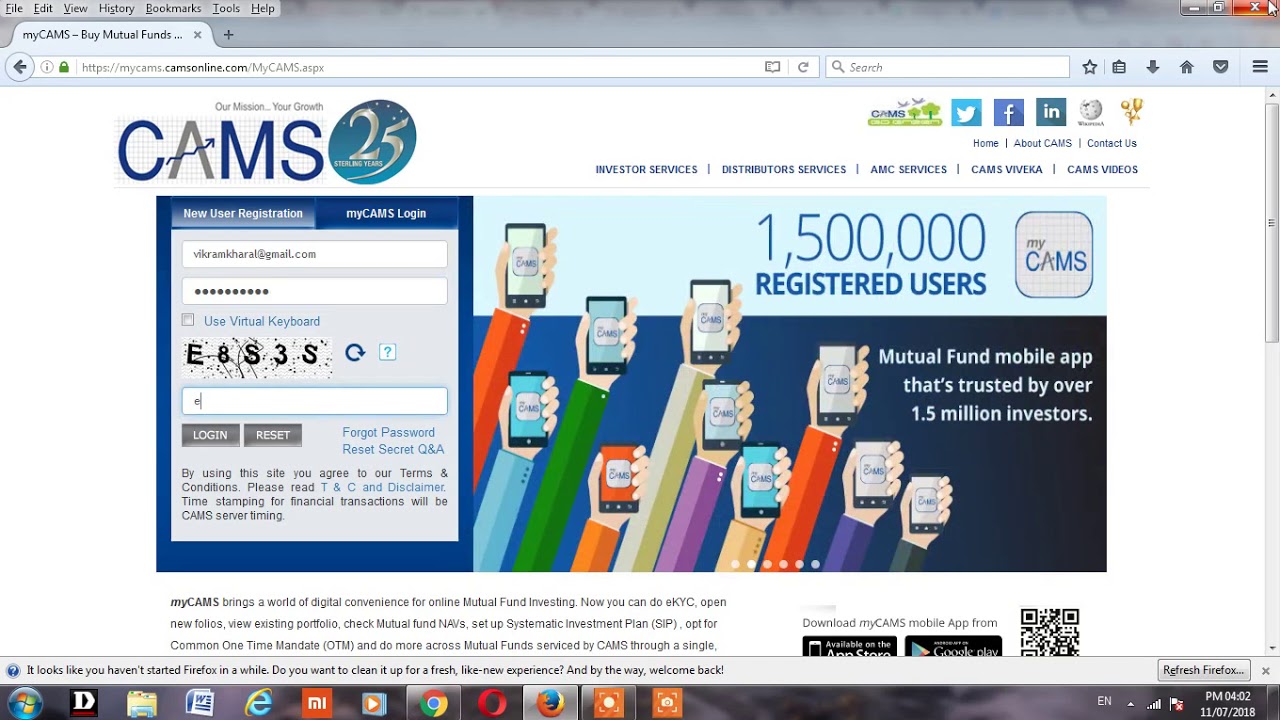The height and width of the screenshot is (720, 1280).
Task: Click the captcha text input field
Action: (x=314, y=401)
